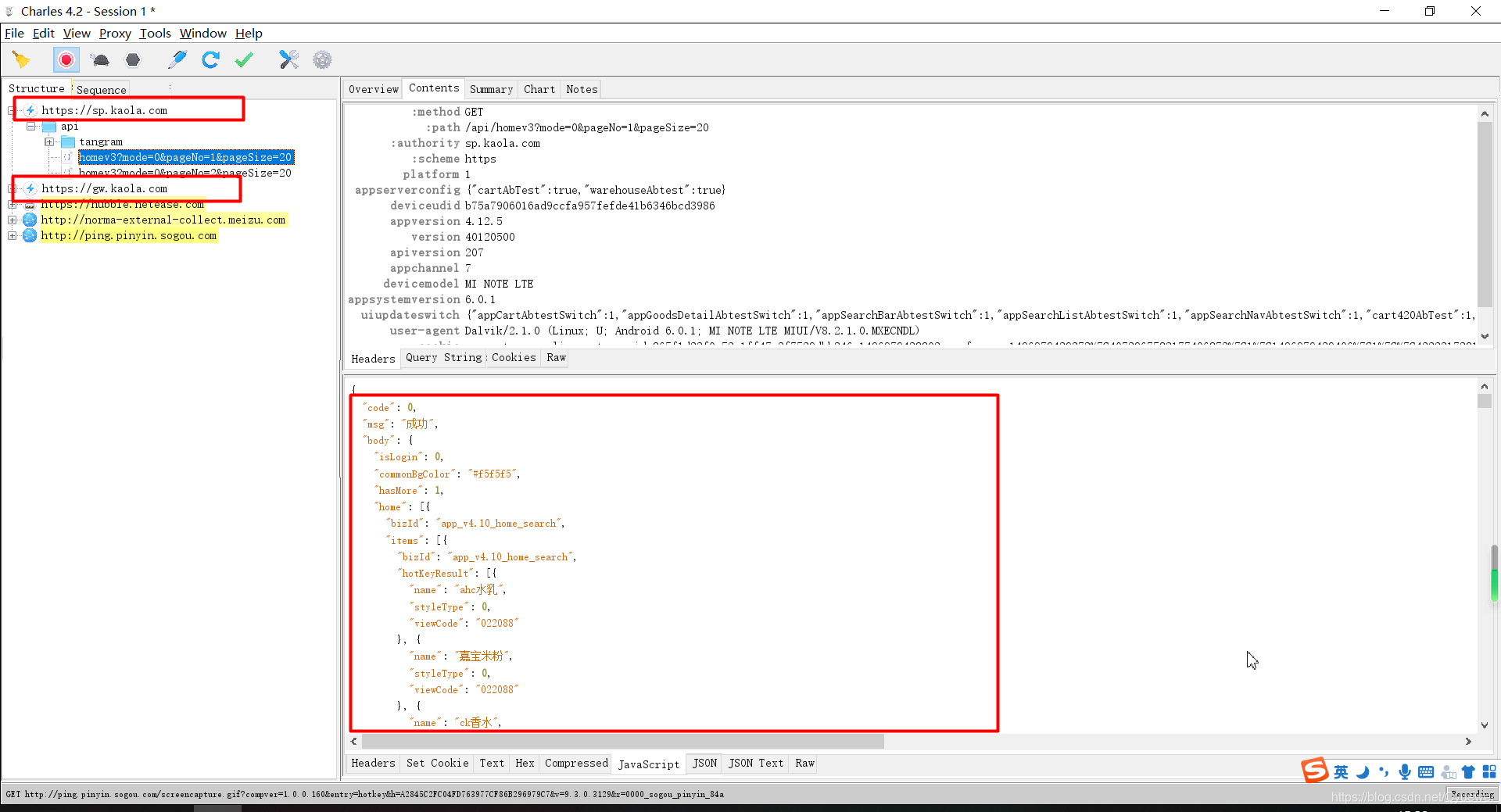Show response Headers tab
The image size is (1501, 812).
click(373, 764)
